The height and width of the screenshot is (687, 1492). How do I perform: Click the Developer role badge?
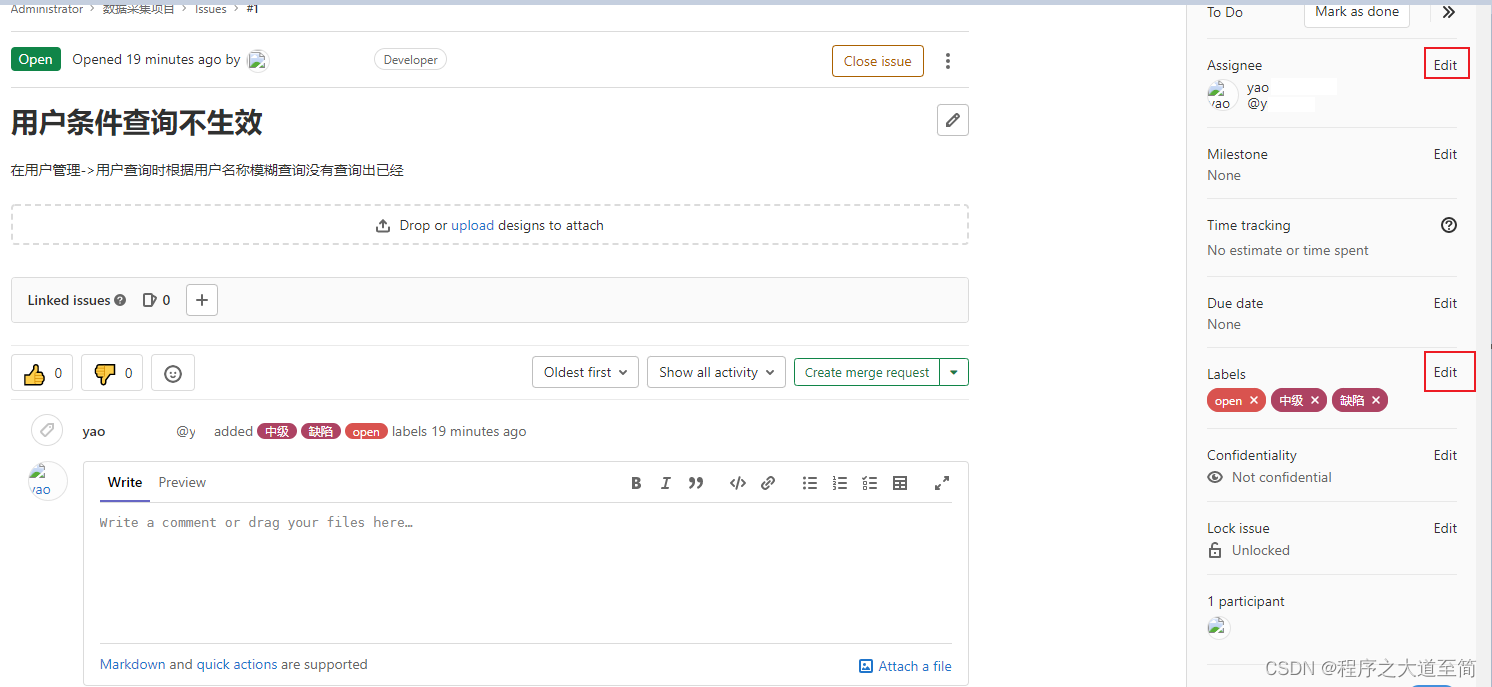tap(410, 60)
